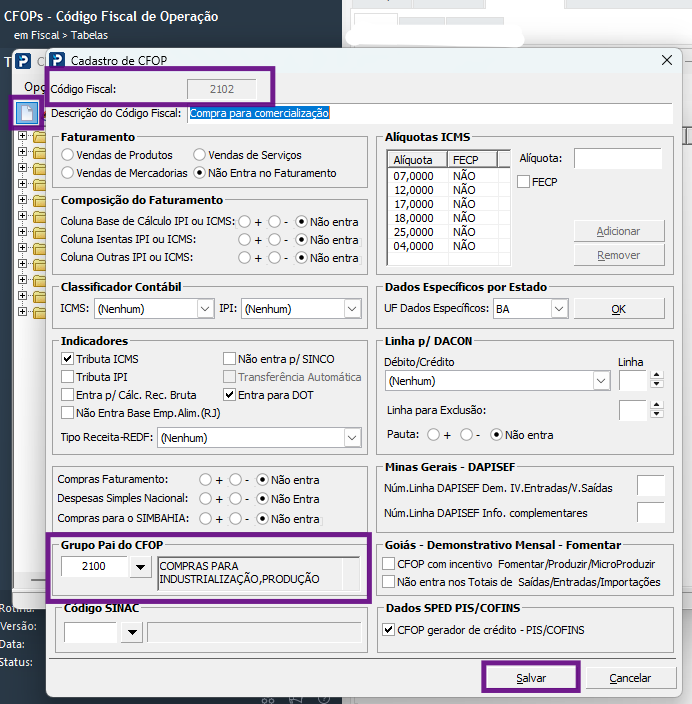Select Vendas de Mercadorias radio option
The width and height of the screenshot is (692, 704).
67,173
